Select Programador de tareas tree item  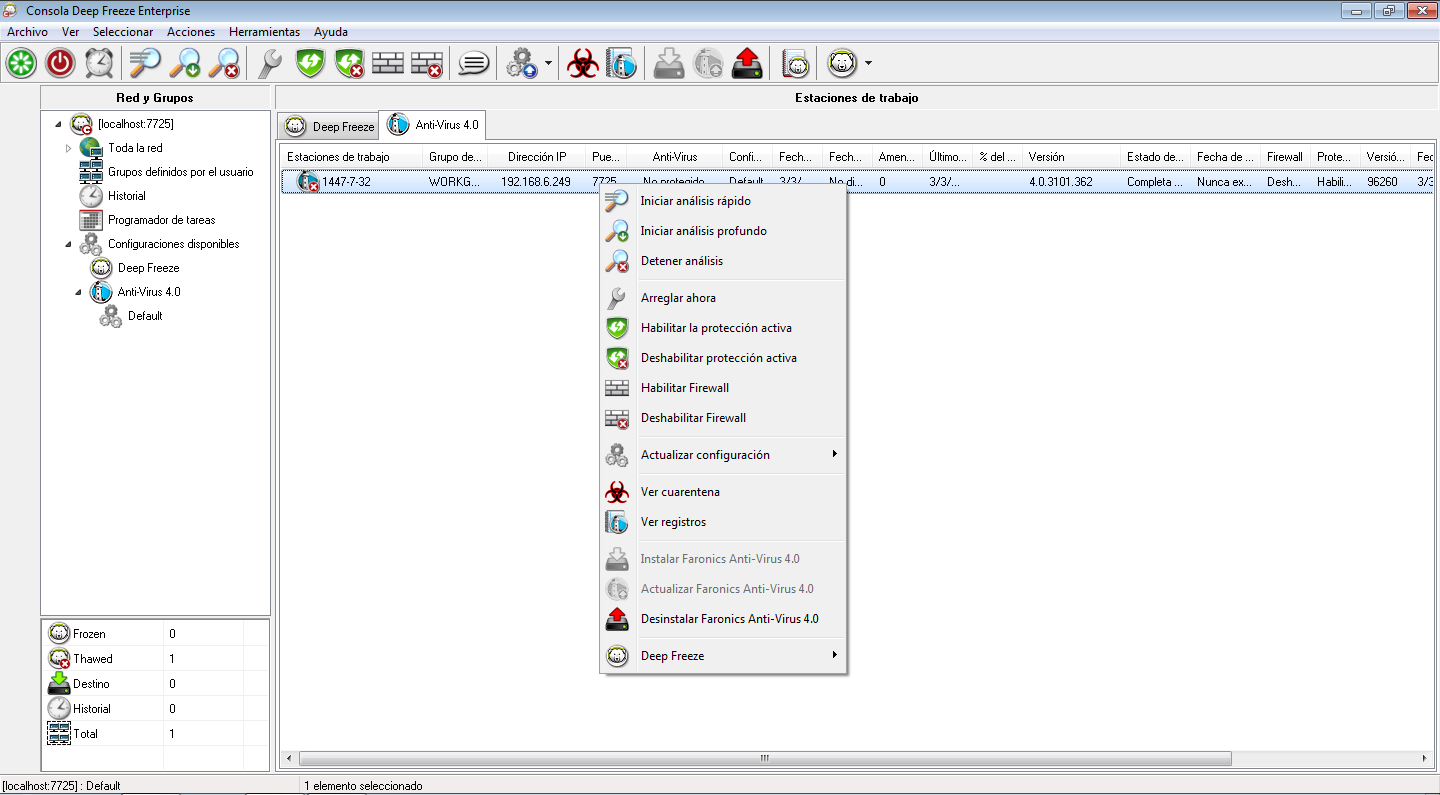point(161,220)
